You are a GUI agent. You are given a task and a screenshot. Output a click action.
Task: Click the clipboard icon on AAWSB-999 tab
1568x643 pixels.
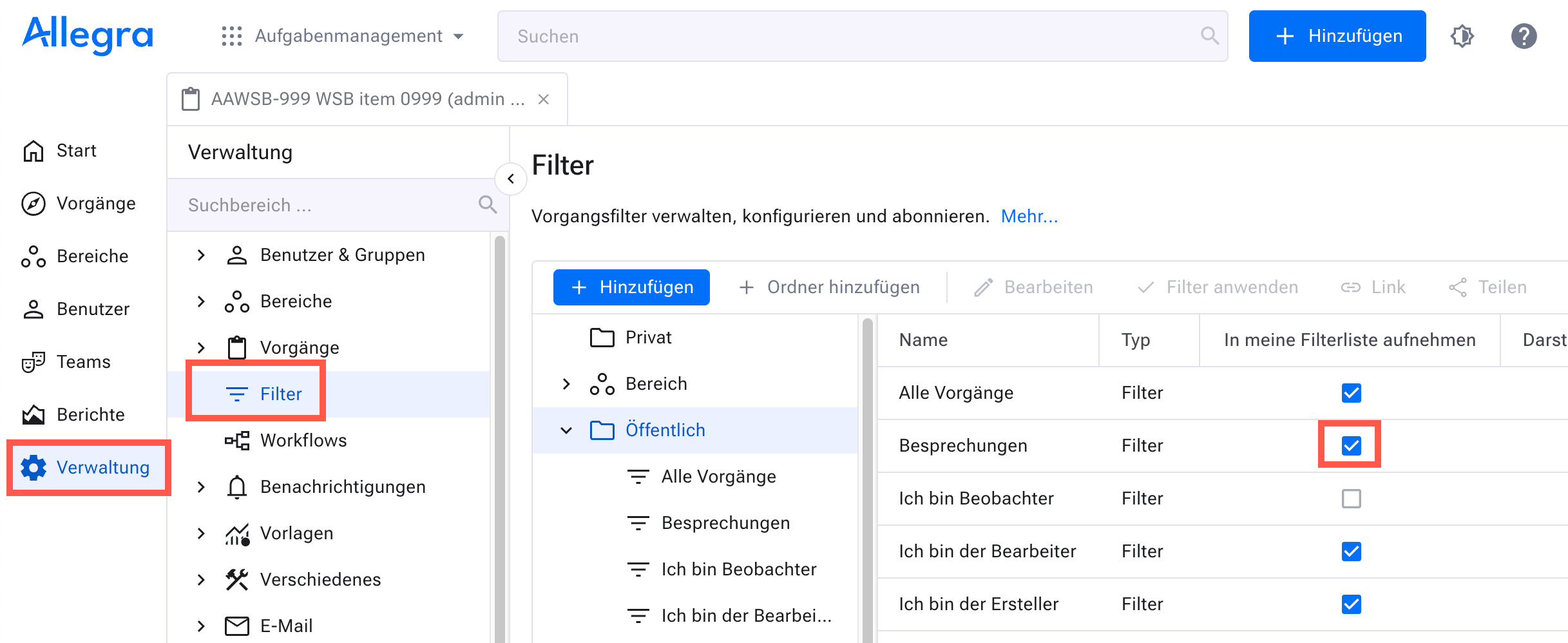point(191,99)
